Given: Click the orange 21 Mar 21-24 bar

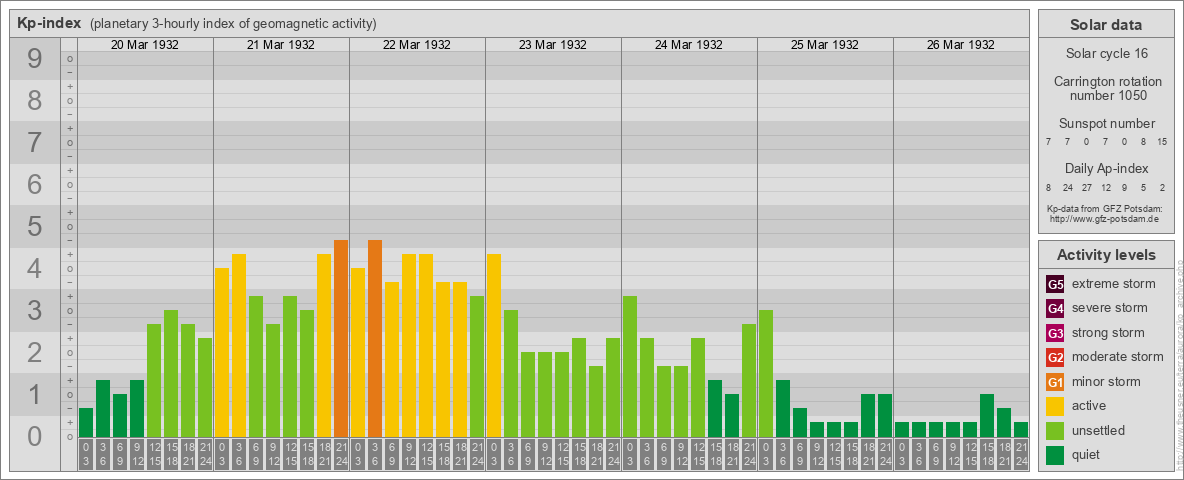Looking at the screenshot, I should point(341,339).
